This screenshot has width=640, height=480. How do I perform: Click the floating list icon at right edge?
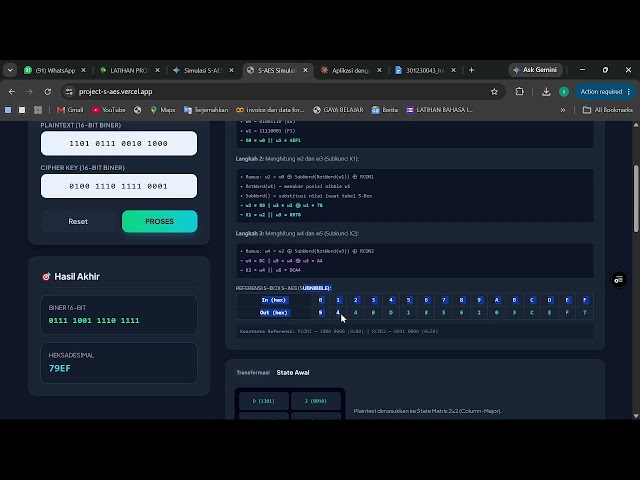619,279
